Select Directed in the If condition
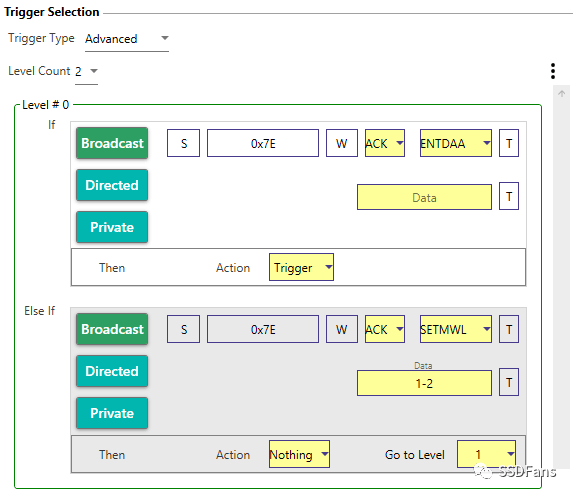 coord(112,185)
